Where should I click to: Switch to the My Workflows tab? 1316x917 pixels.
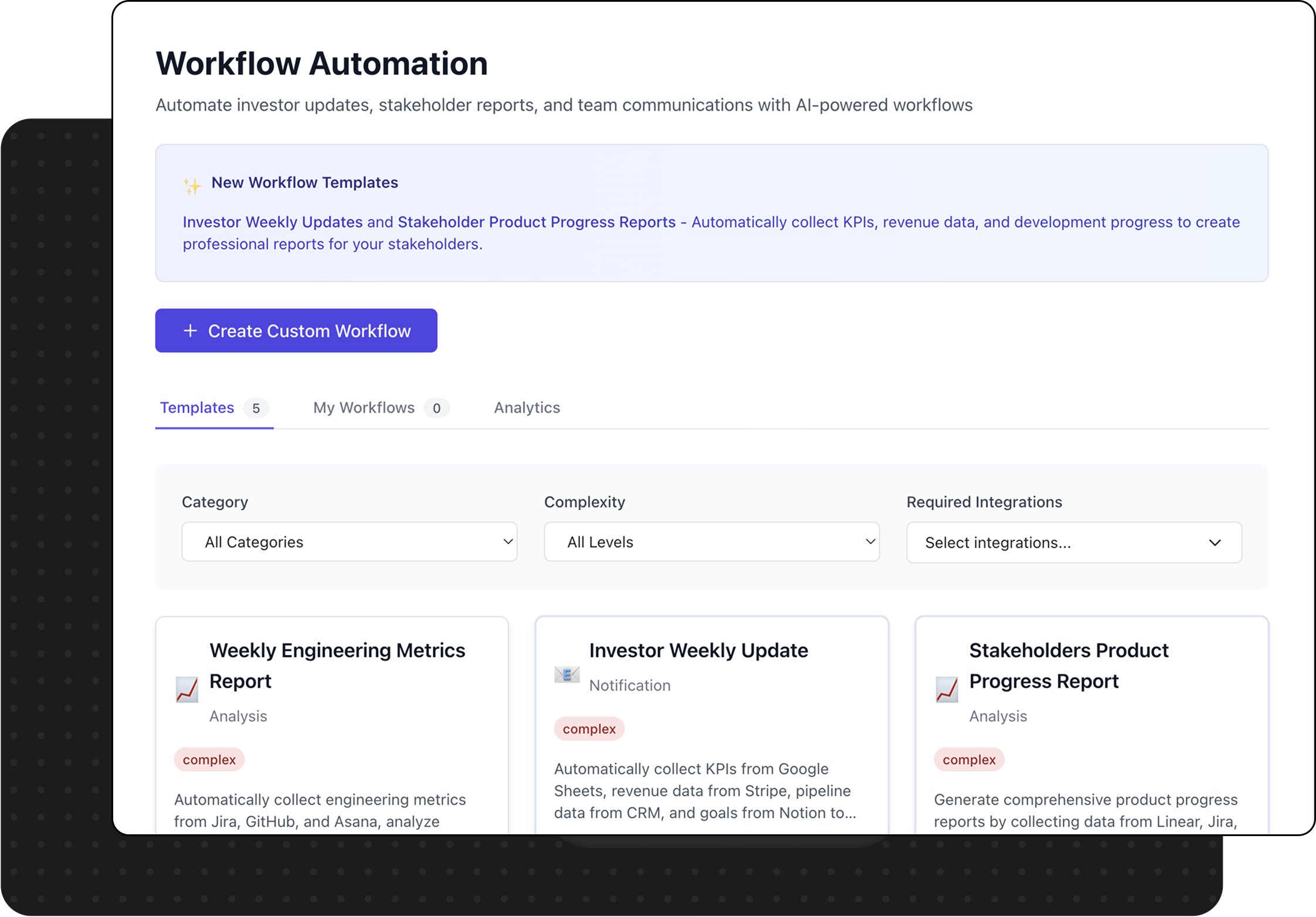(x=364, y=407)
